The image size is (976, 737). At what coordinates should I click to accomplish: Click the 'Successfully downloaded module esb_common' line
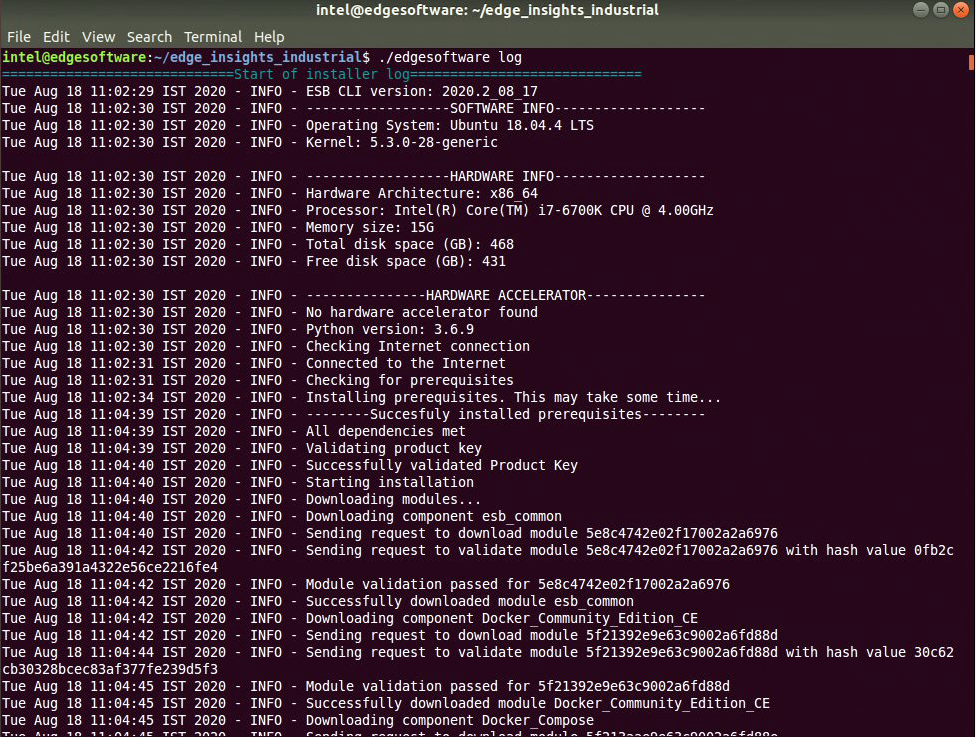click(x=317, y=601)
